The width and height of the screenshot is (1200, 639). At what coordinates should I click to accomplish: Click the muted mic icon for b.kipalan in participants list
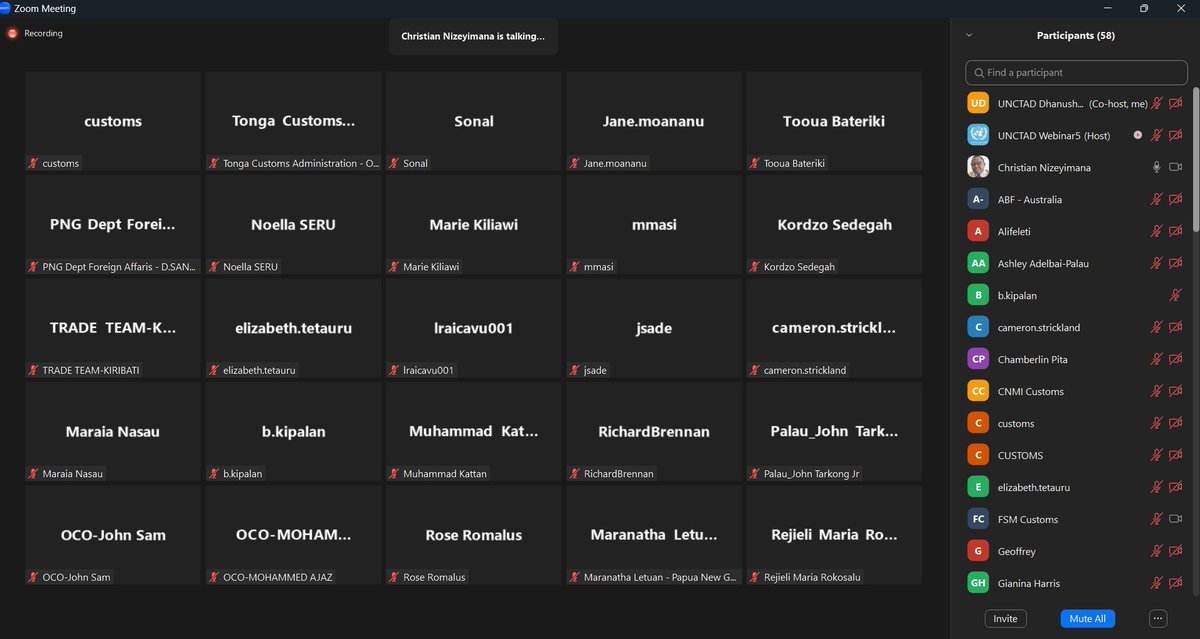[x=1176, y=295]
